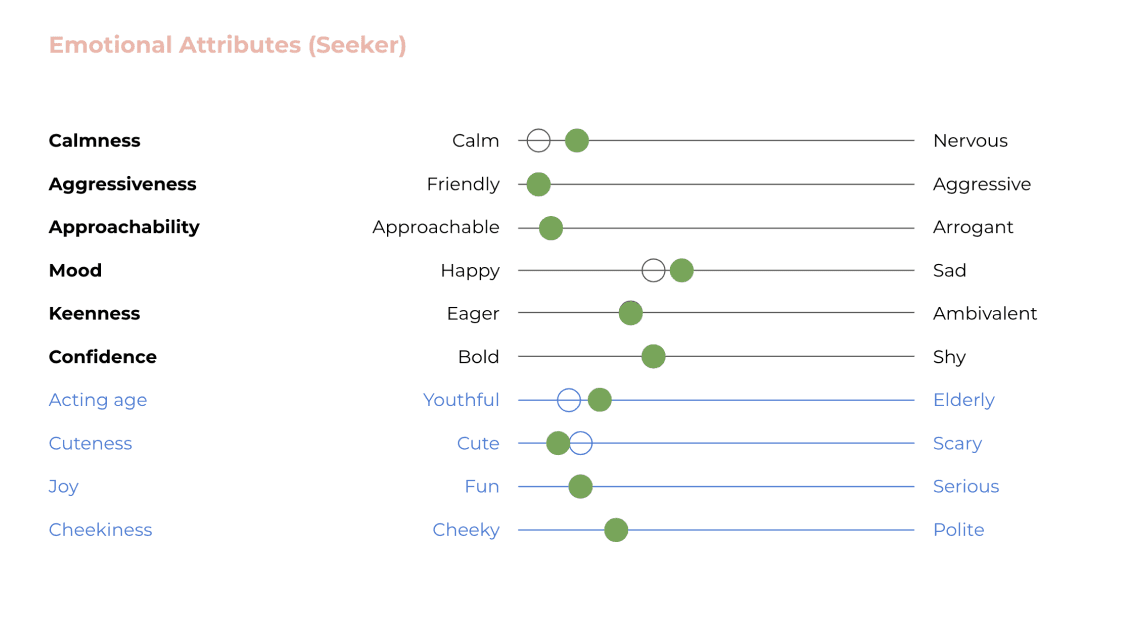Click the green handle on the Cute–Scary slider
This screenshot has height=620, width=1144.
(558, 443)
